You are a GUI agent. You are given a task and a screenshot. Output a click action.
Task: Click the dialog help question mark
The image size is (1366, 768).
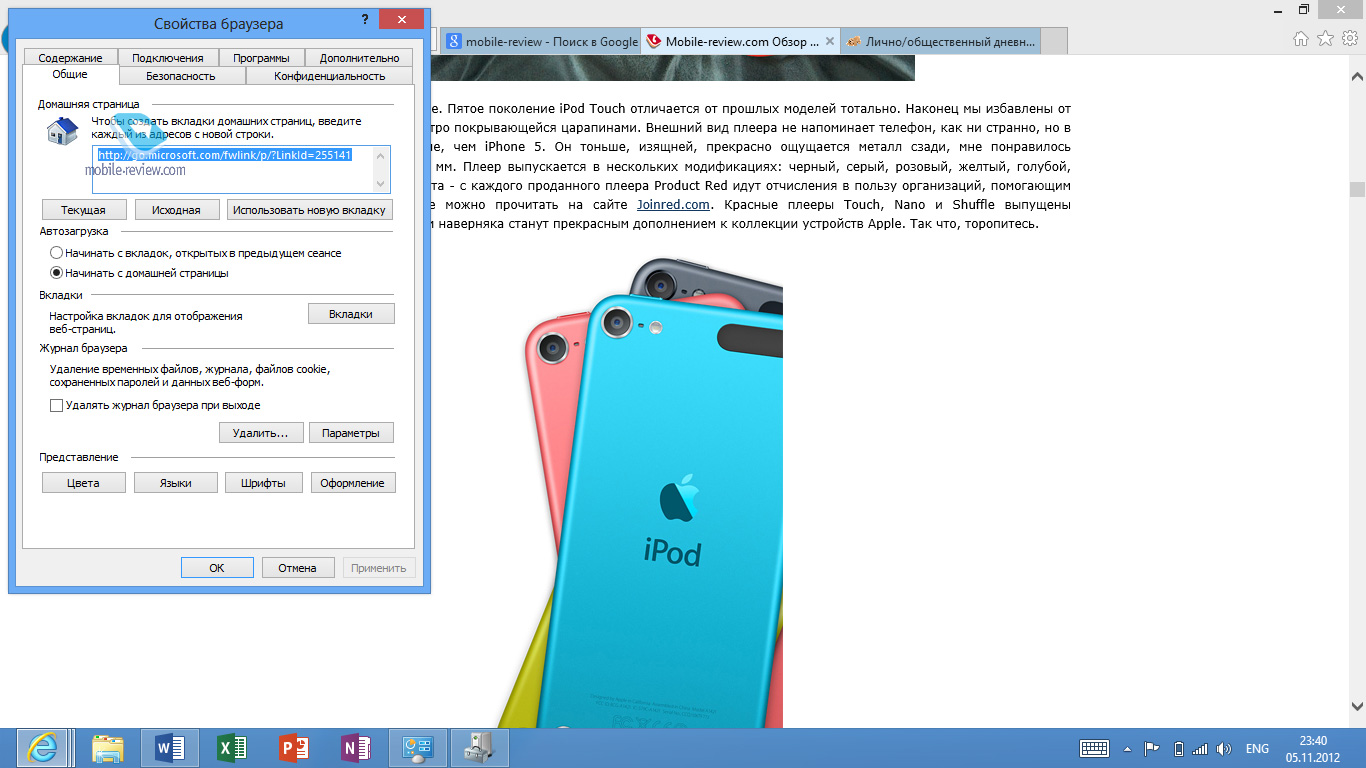click(x=365, y=20)
